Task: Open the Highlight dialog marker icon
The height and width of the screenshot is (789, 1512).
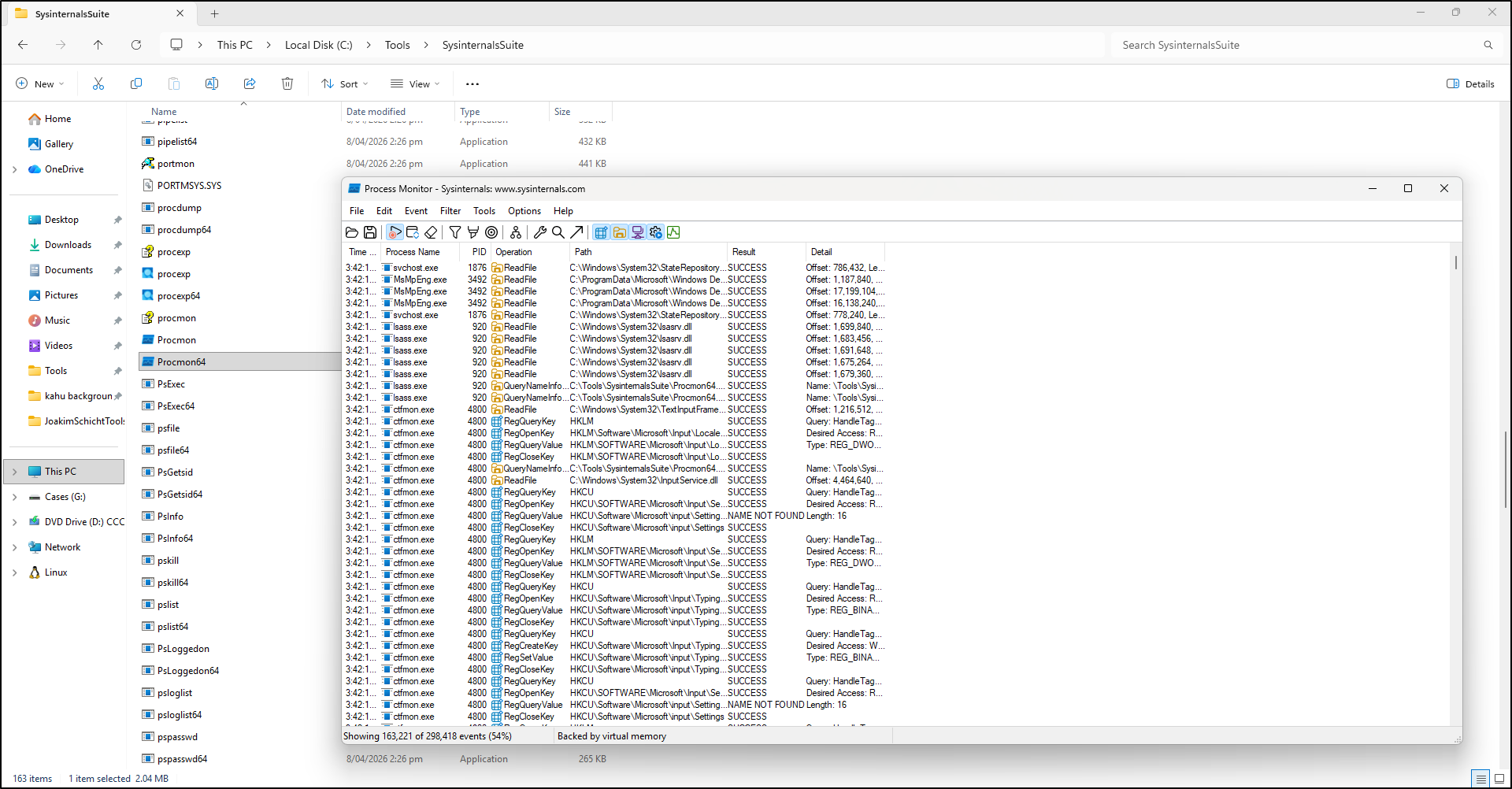Action: [x=473, y=232]
